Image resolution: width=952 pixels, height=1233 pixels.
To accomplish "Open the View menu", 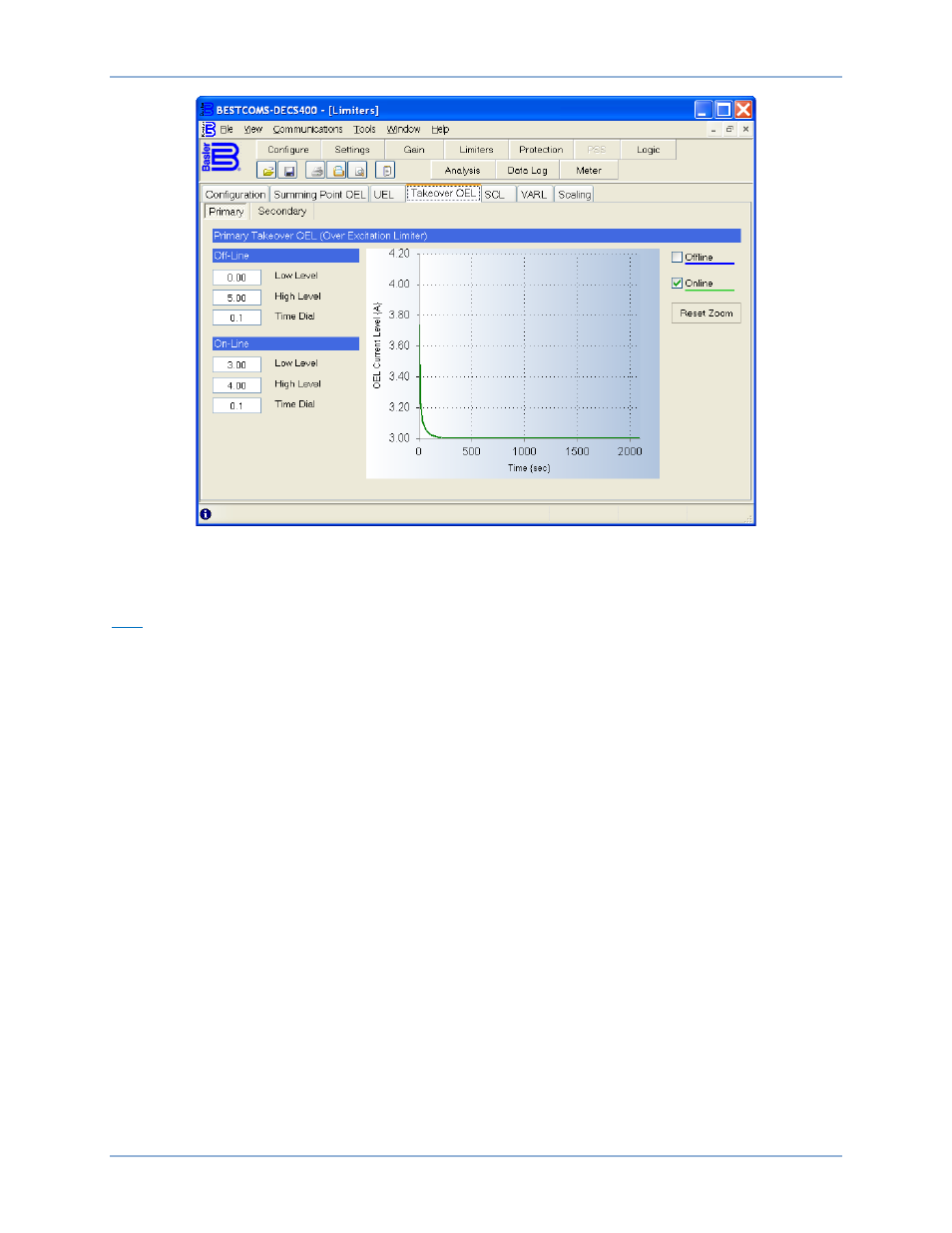I will (253, 130).
